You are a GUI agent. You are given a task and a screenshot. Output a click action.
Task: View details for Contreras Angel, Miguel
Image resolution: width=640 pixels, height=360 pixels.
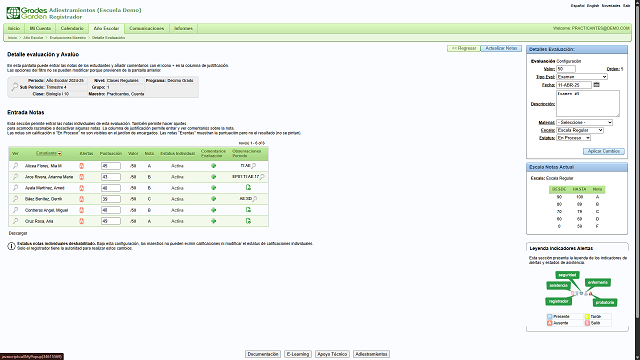pyautogui.click(x=15, y=210)
